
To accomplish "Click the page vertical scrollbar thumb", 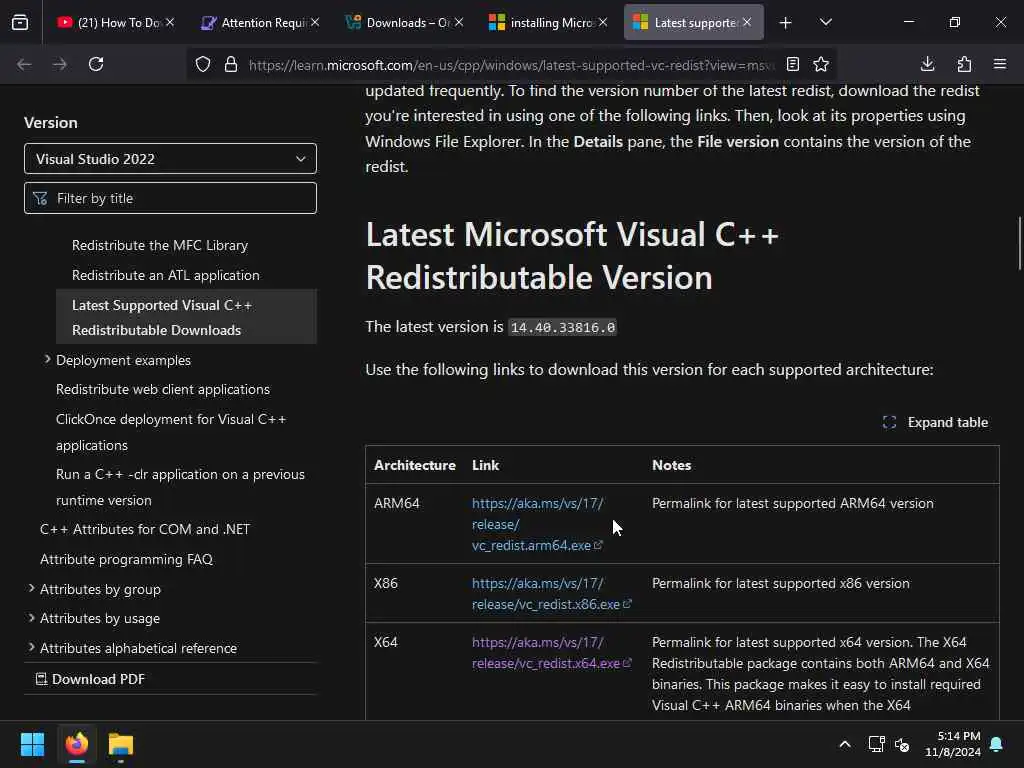I will click(1020, 243).
